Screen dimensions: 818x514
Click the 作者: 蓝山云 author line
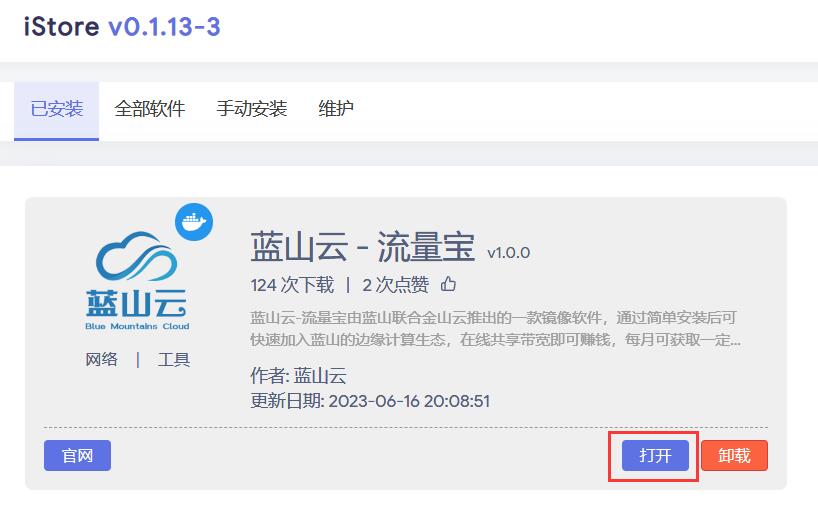(298, 376)
